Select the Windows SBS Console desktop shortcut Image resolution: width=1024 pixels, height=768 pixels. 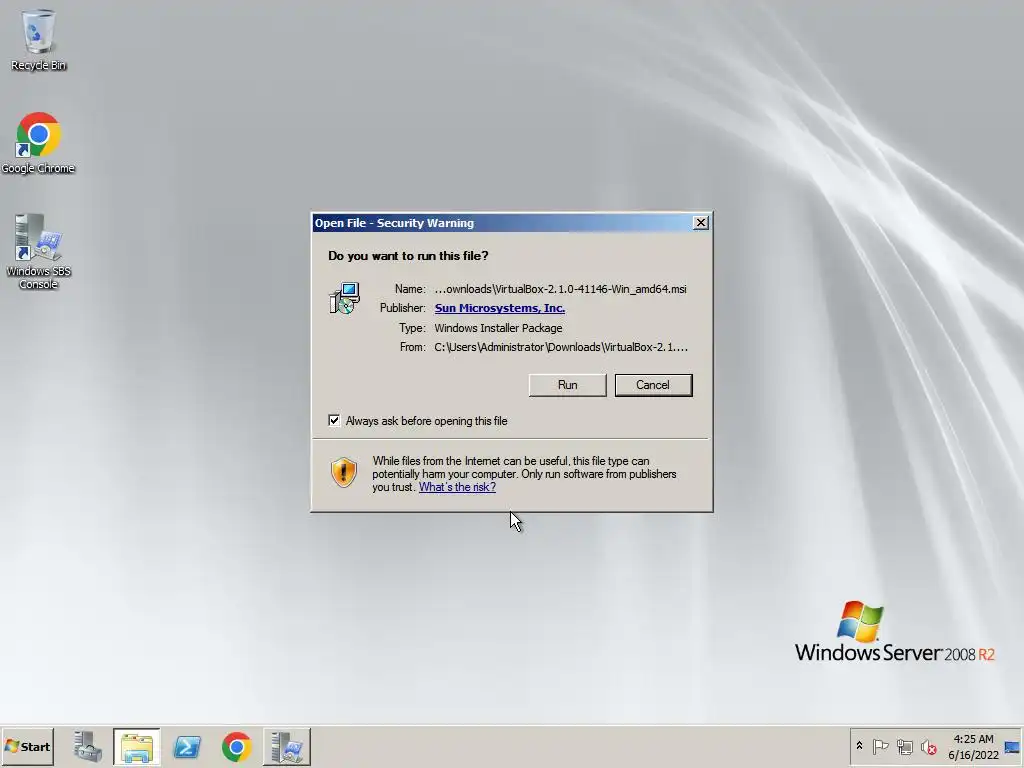coord(38,252)
